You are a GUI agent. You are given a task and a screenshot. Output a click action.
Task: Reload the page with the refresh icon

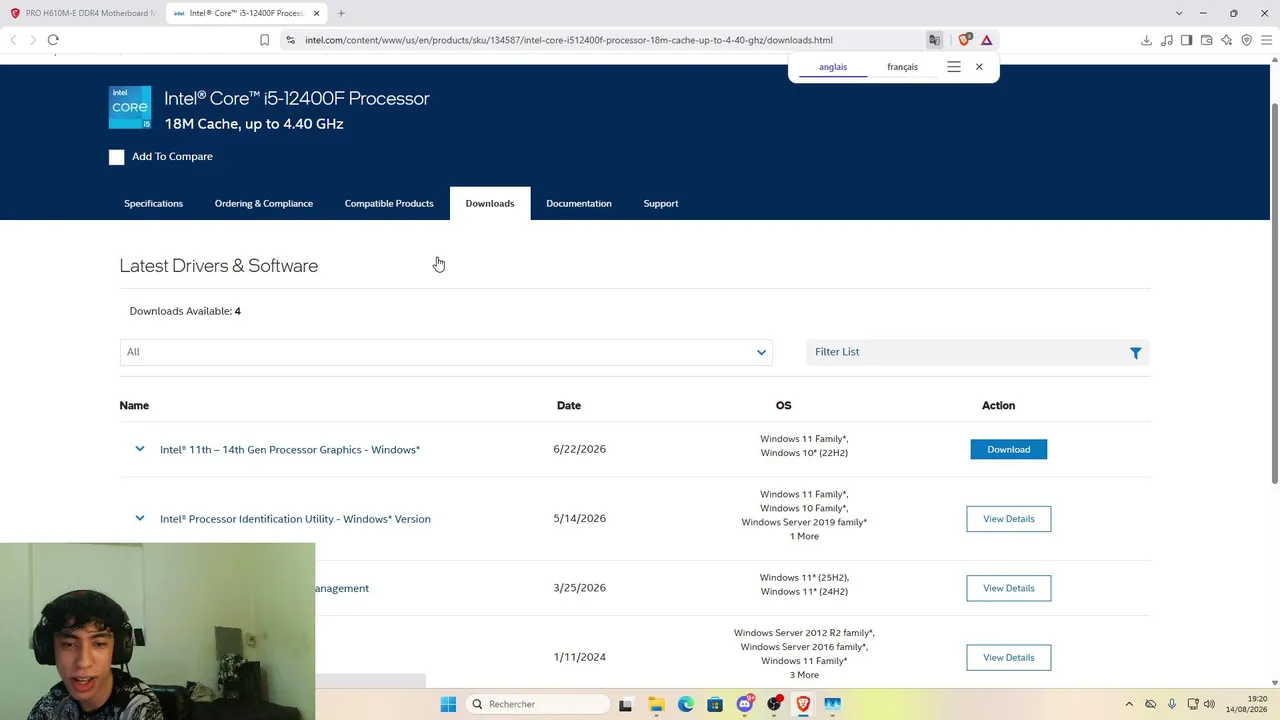(x=53, y=40)
